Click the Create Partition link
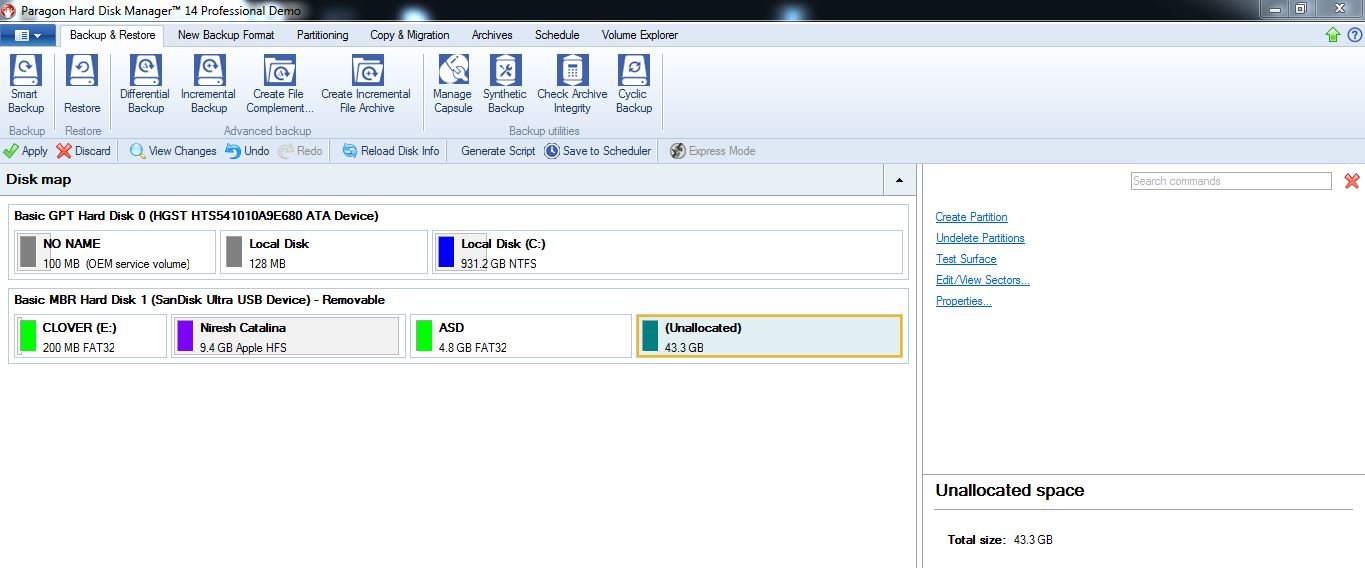The image size is (1365, 568). coord(971,217)
